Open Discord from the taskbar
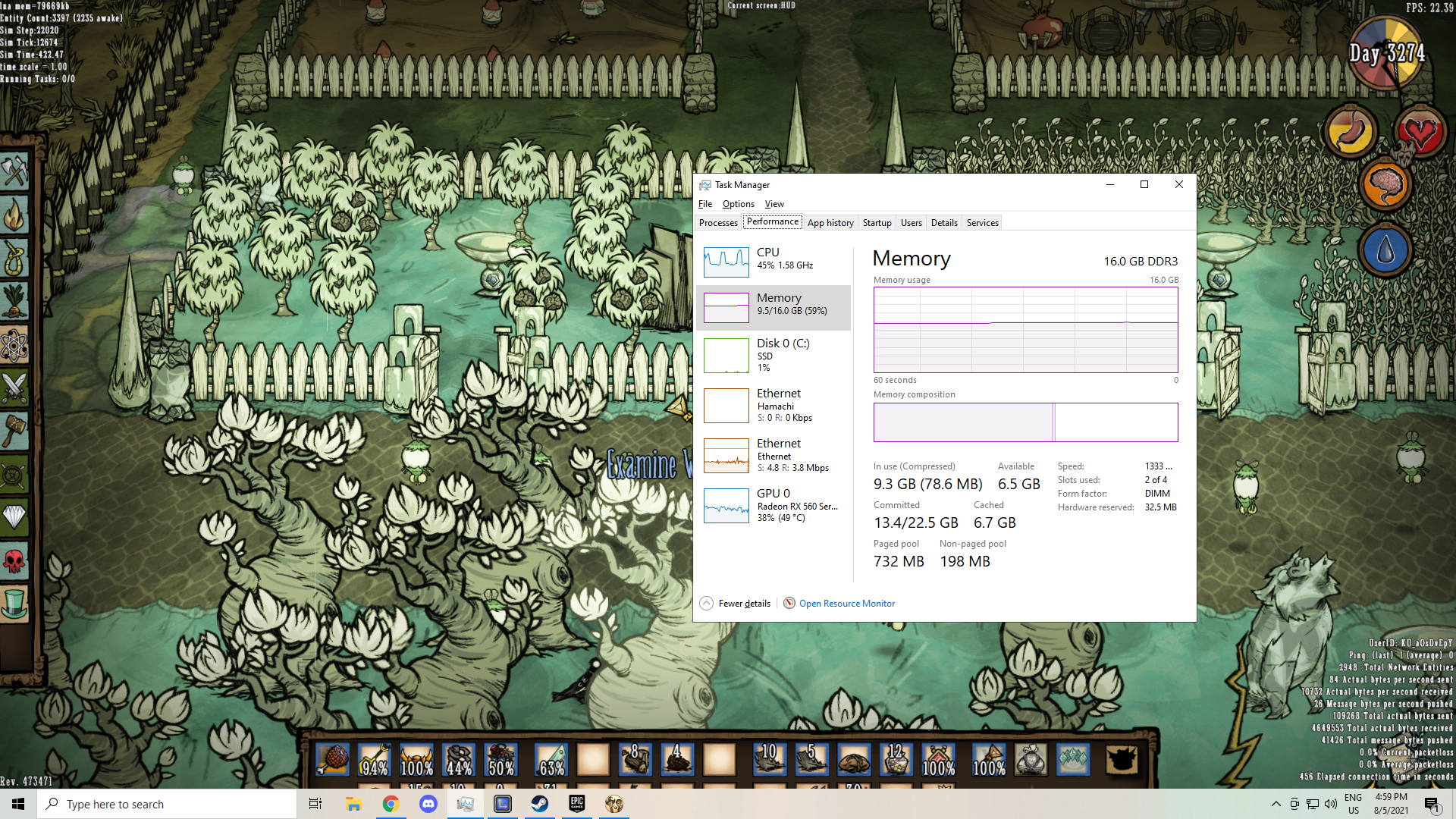Viewport: 1456px width, 819px height. click(x=428, y=804)
